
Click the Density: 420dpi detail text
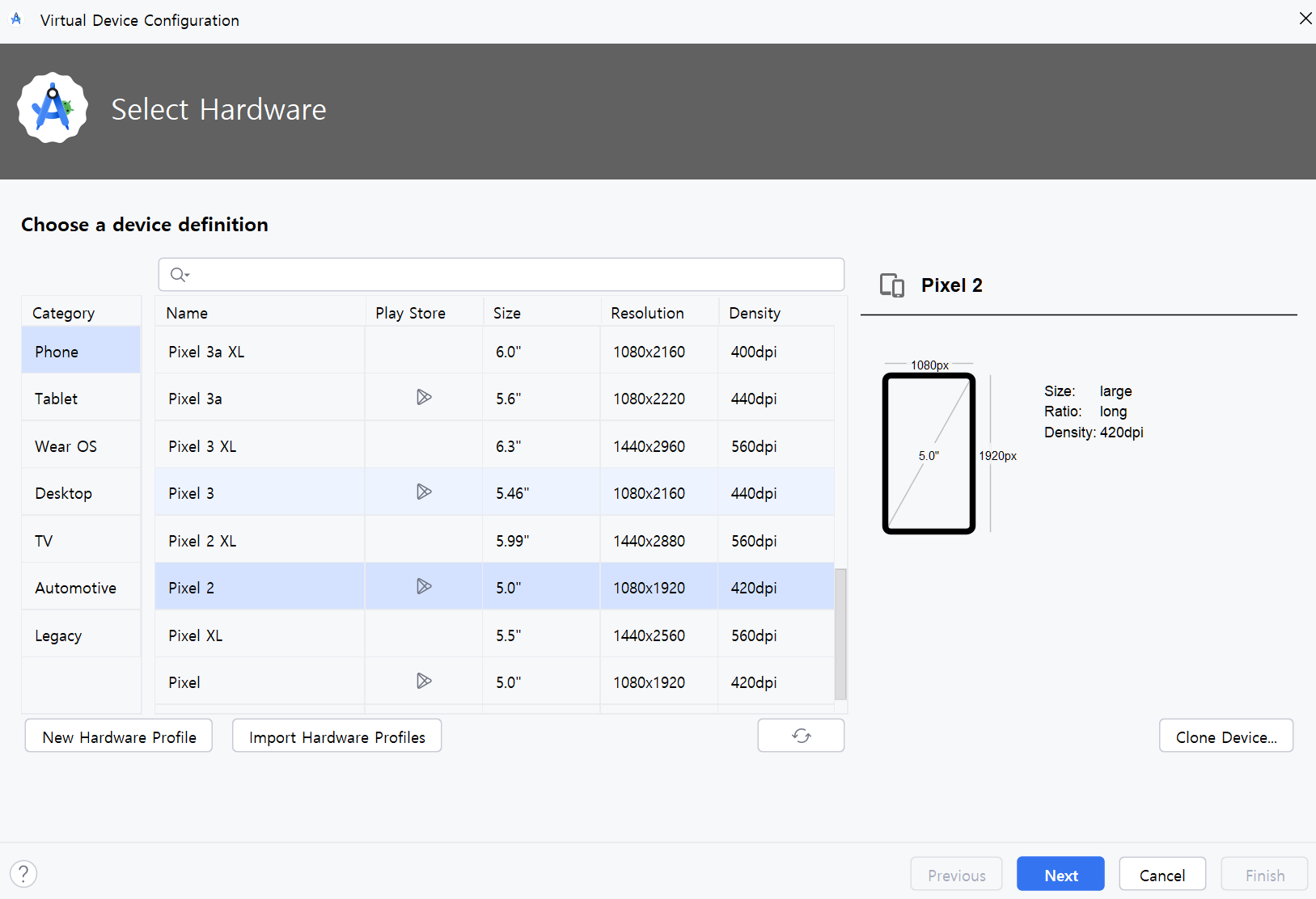tap(1094, 433)
